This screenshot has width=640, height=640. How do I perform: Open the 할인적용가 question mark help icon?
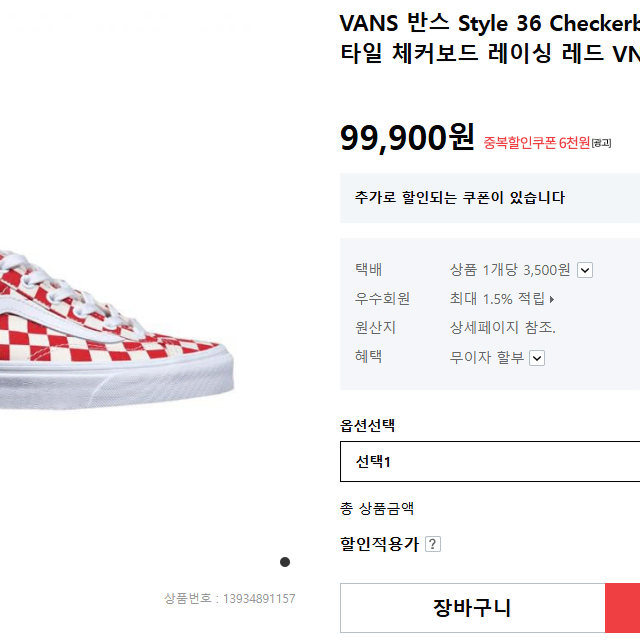click(433, 544)
